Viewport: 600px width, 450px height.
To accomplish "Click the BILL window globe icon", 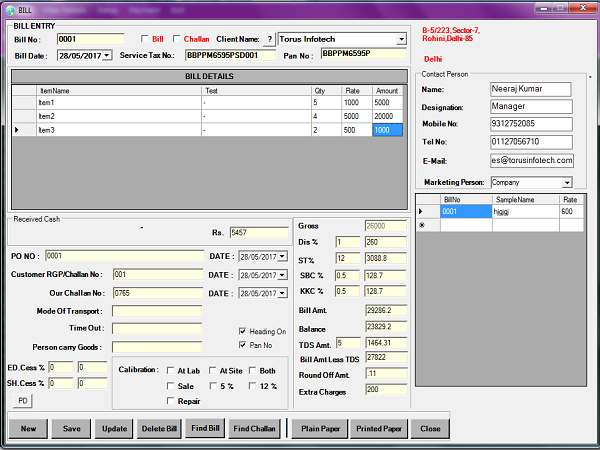I will coord(10,10).
